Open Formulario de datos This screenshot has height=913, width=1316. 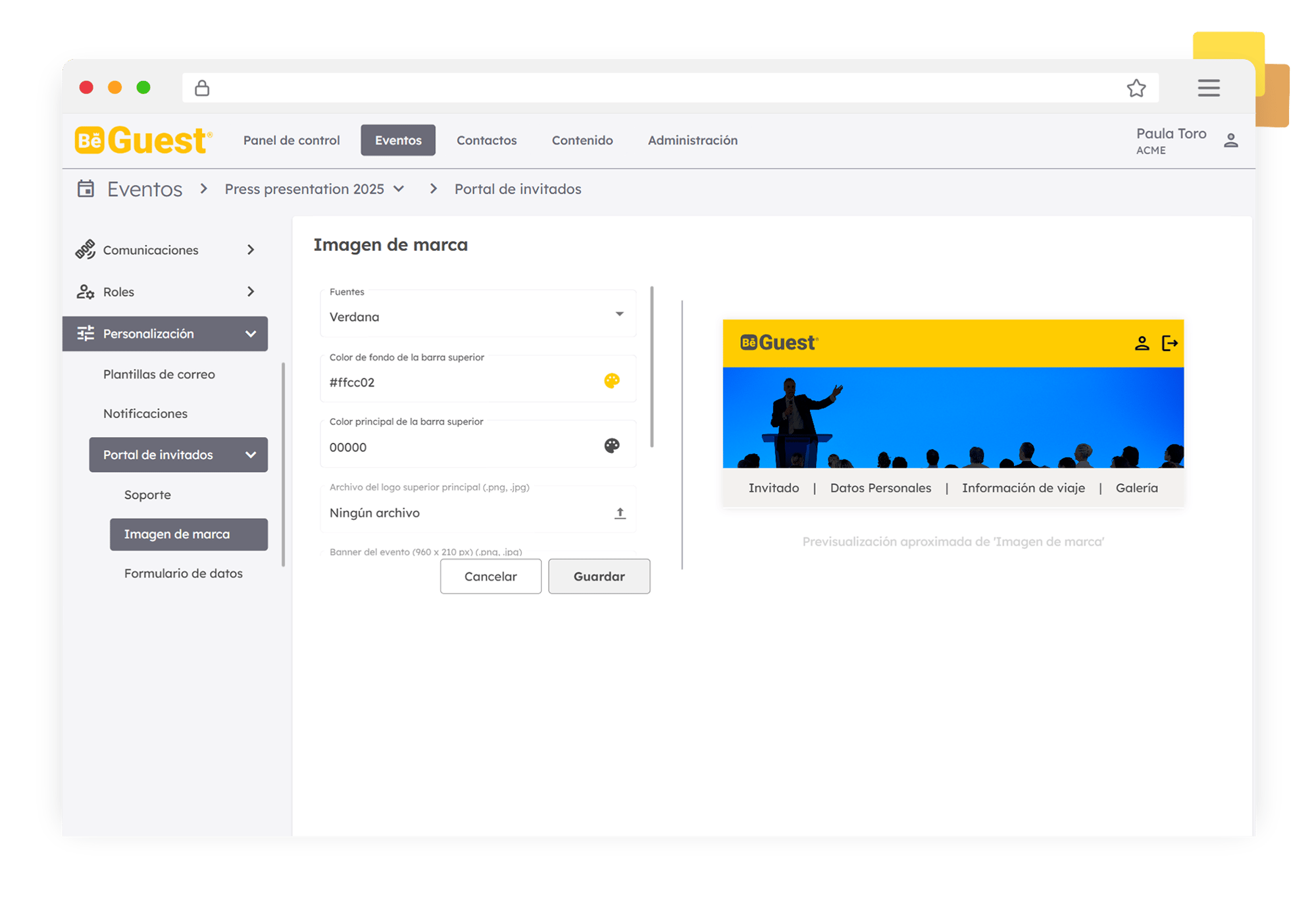click(184, 573)
